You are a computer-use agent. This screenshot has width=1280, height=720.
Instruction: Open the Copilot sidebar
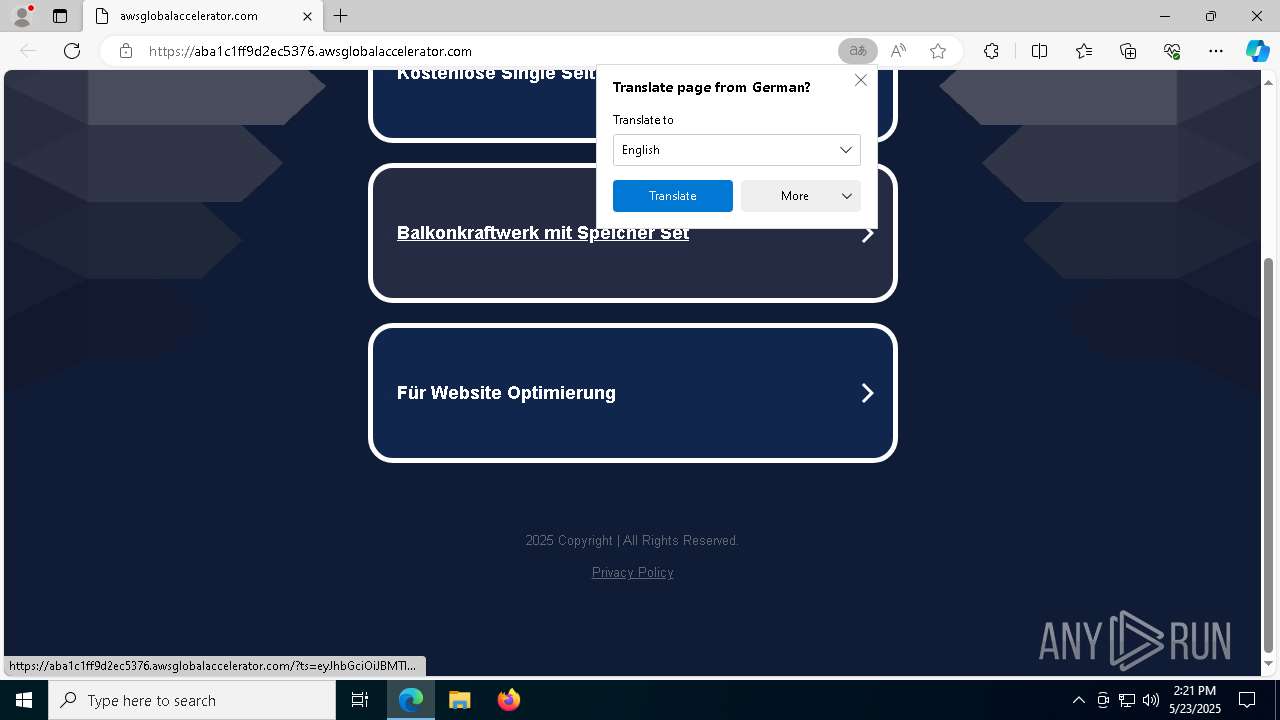coord(1257,51)
